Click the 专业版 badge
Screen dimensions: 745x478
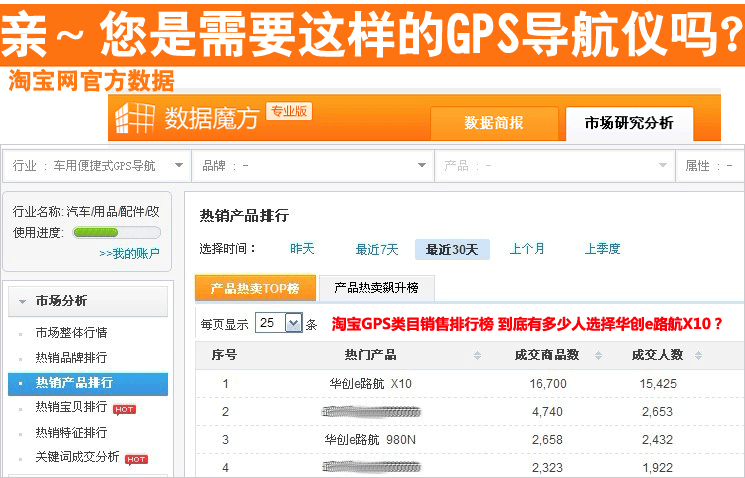click(x=289, y=112)
